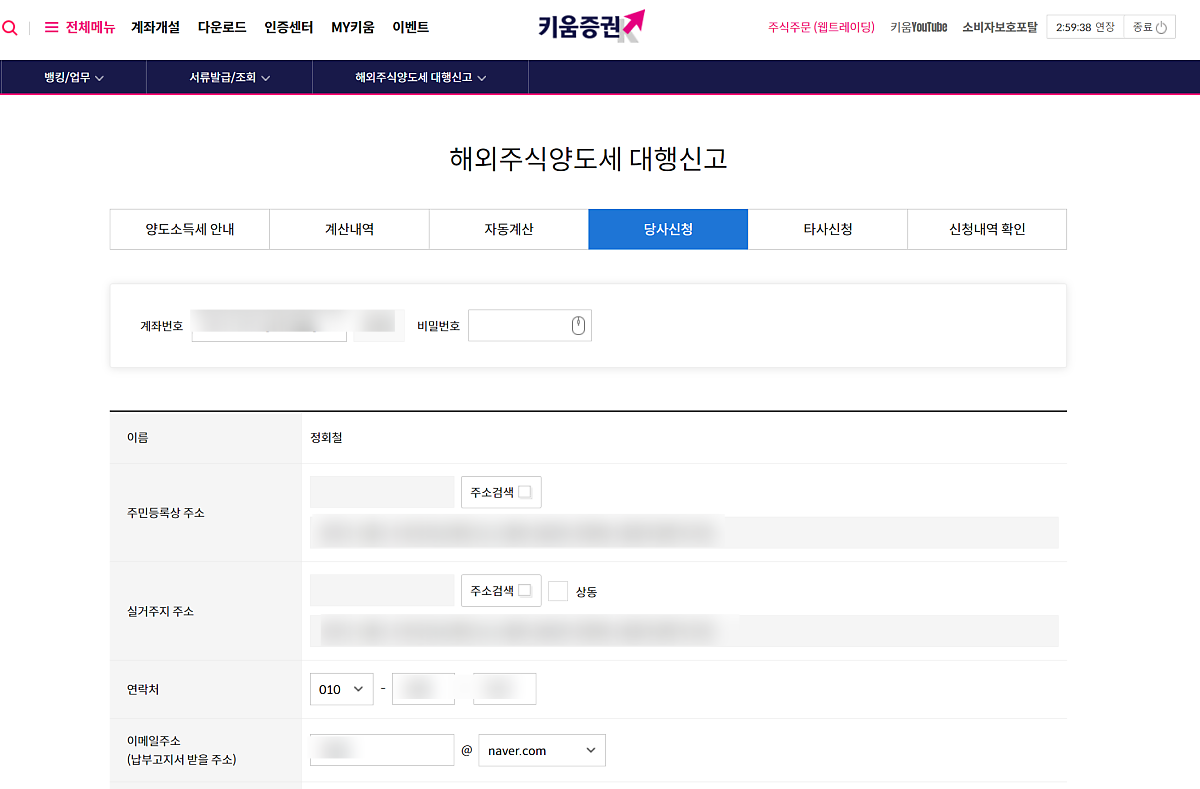The height and width of the screenshot is (789, 1200).
Task: Select the 당사신청 tab
Action: pos(668,229)
